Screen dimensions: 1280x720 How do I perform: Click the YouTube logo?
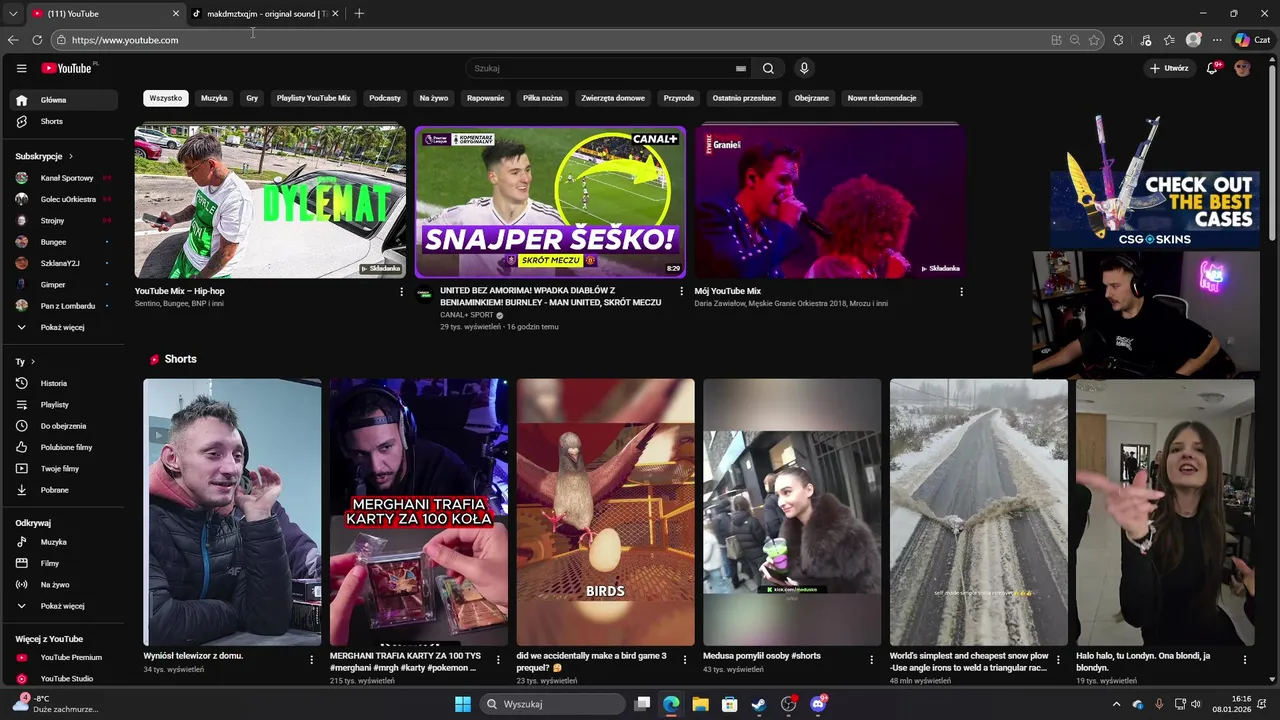[68, 68]
